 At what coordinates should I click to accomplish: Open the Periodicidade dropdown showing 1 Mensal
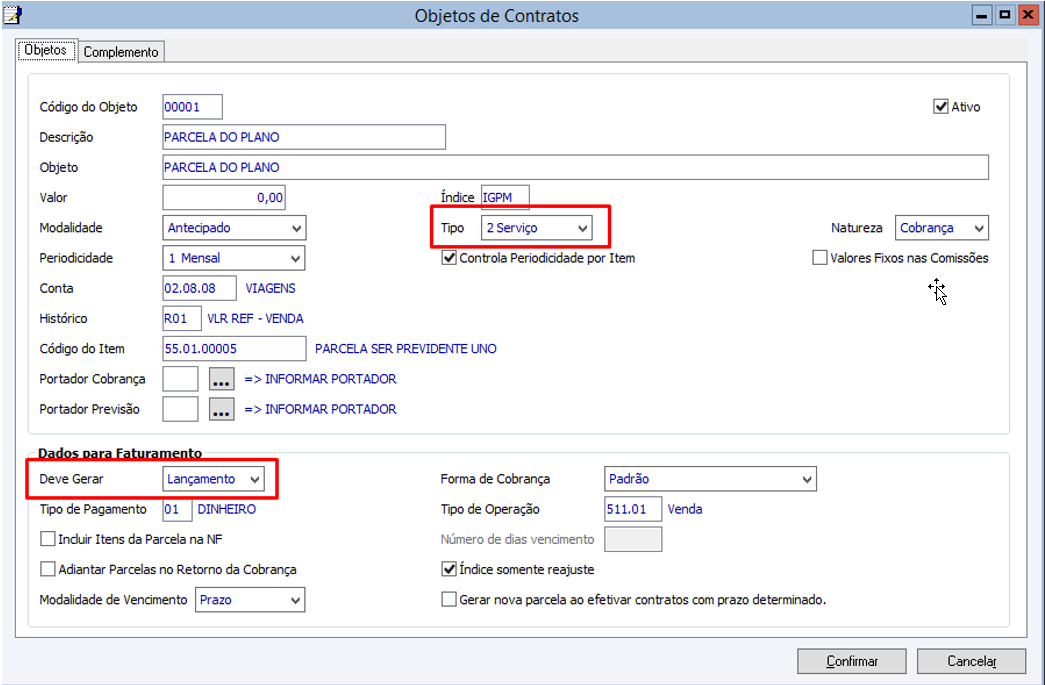point(234,258)
